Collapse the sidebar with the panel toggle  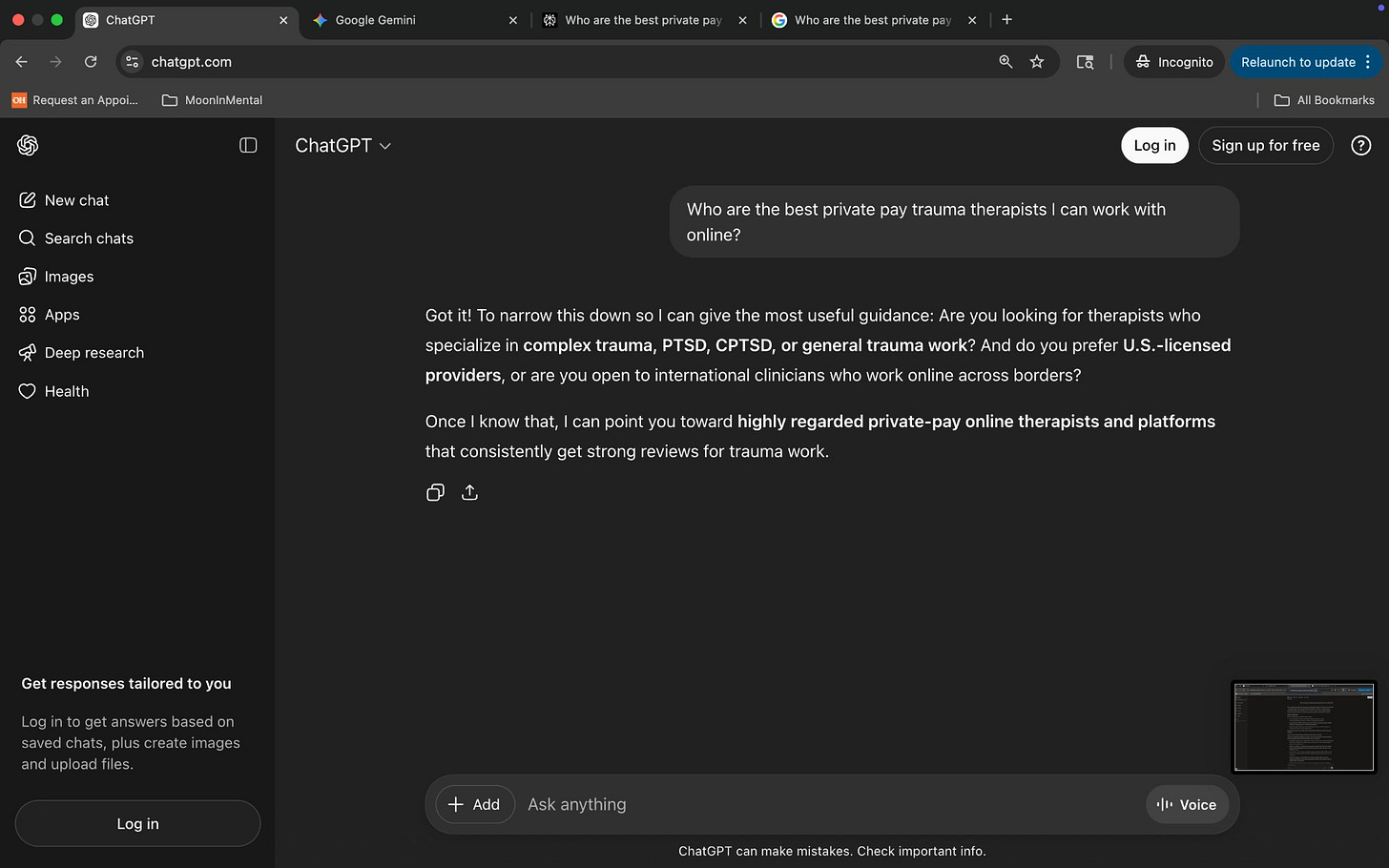click(x=248, y=145)
